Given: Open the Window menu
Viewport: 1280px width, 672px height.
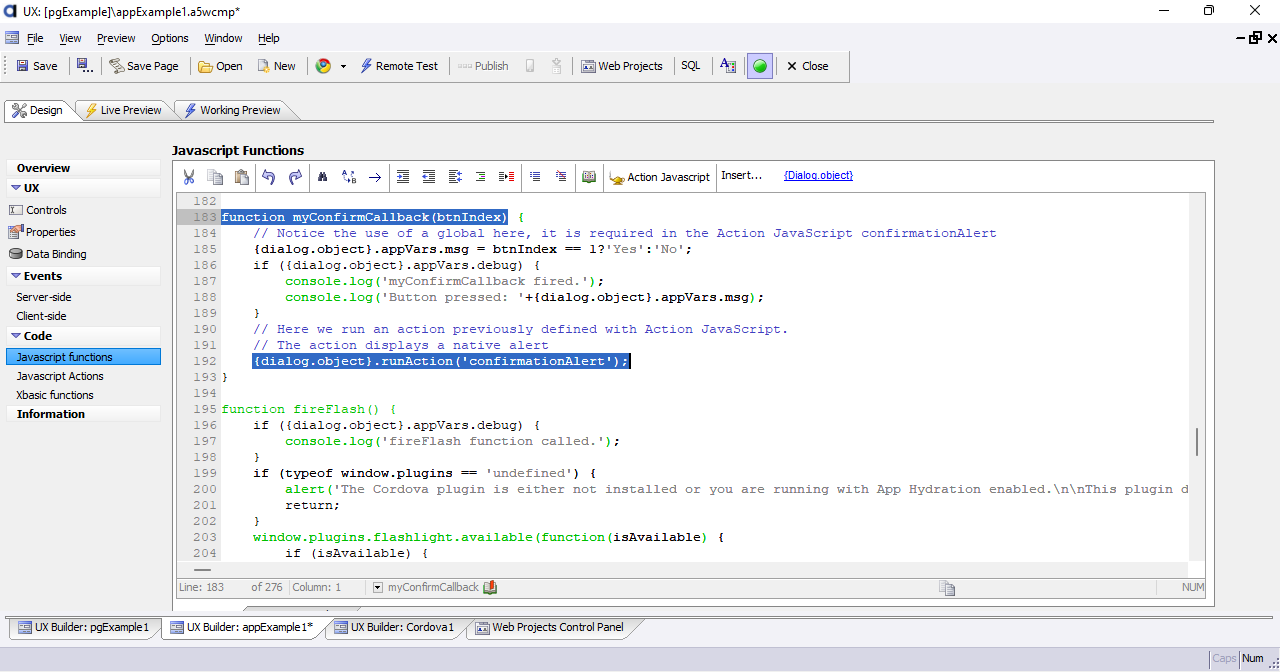Looking at the screenshot, I should point(223,38).
